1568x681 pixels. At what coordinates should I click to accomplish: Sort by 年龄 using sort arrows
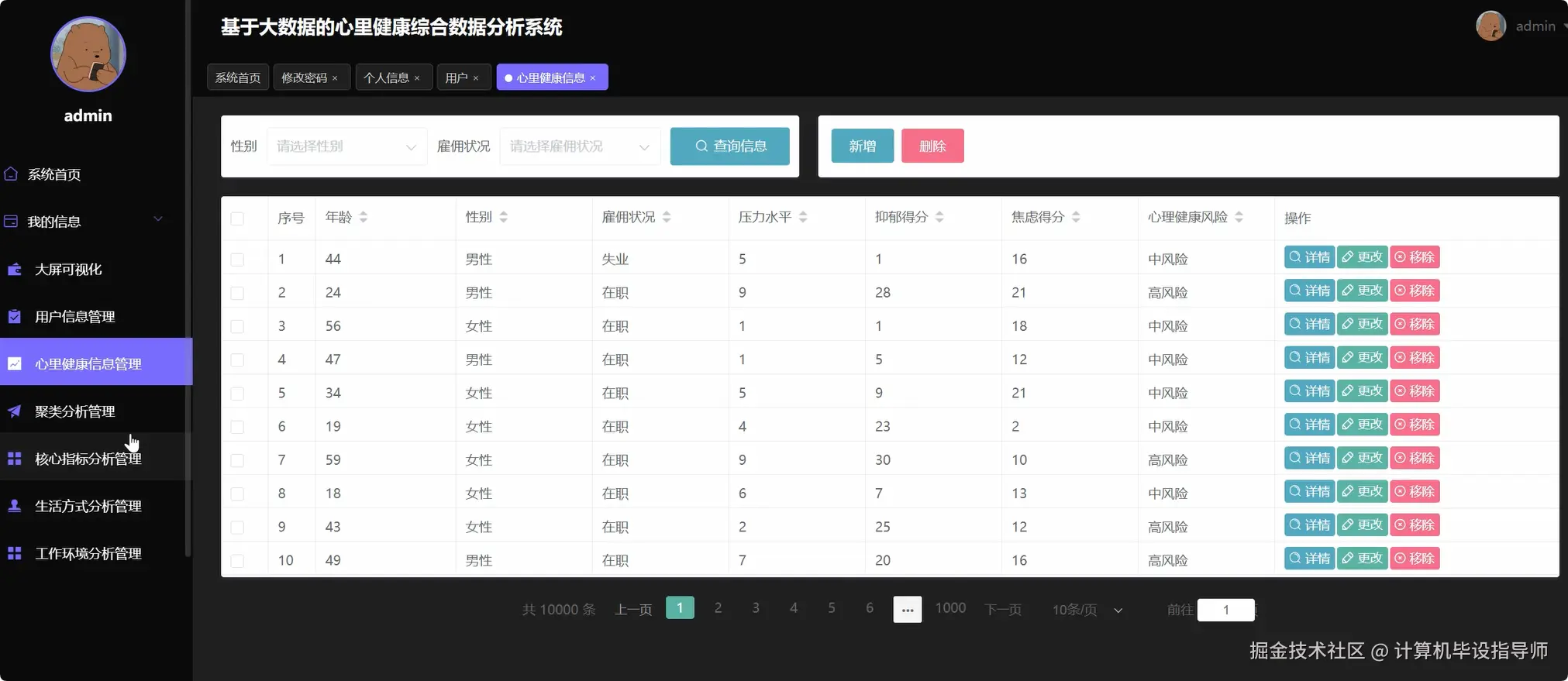coord(364,218)
